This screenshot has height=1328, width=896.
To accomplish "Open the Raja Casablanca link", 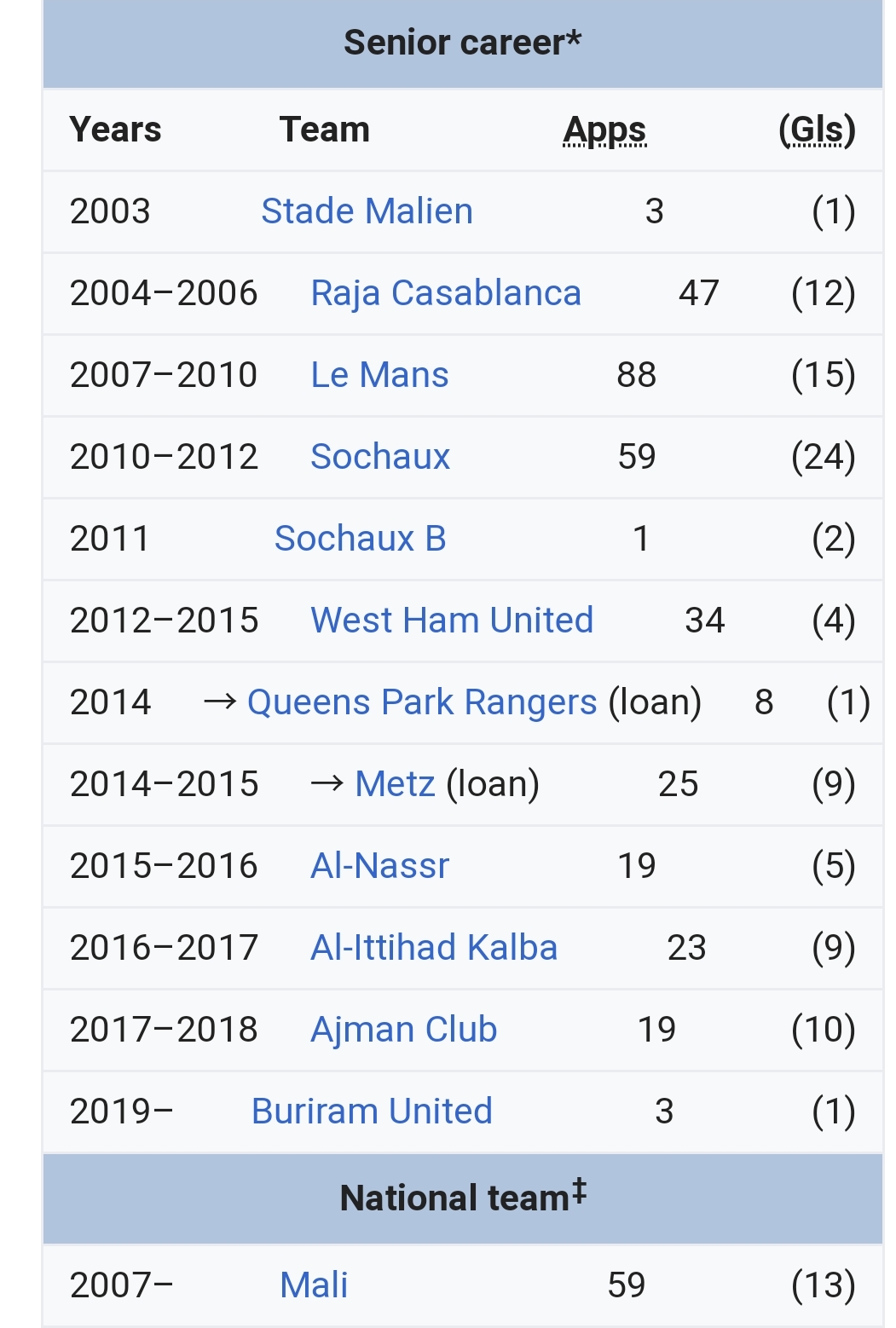I will click(446, 292).
